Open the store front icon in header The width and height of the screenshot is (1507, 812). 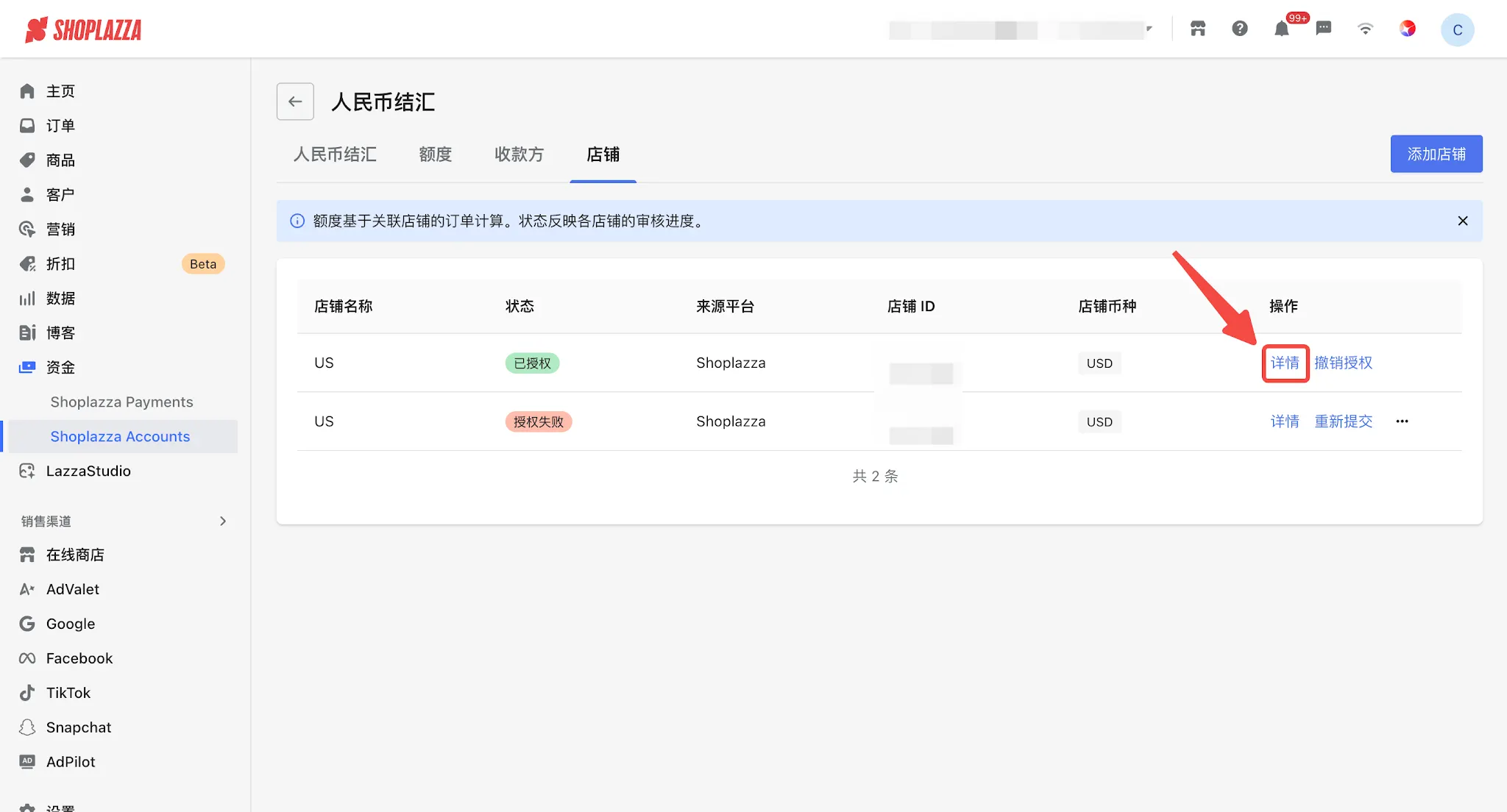[x=1198, y=29]
